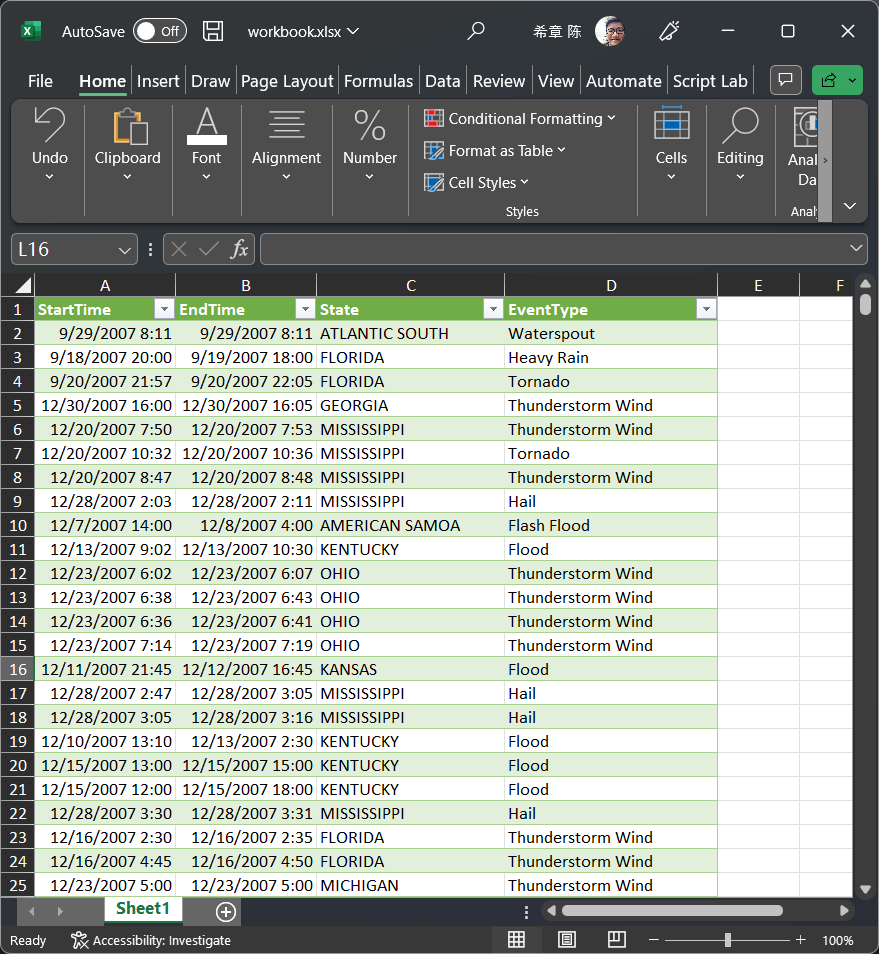Click the vertical scroll down arrow
Image resolution: width=879 pixels, height=954 pixels.
(x=866, y=889)
